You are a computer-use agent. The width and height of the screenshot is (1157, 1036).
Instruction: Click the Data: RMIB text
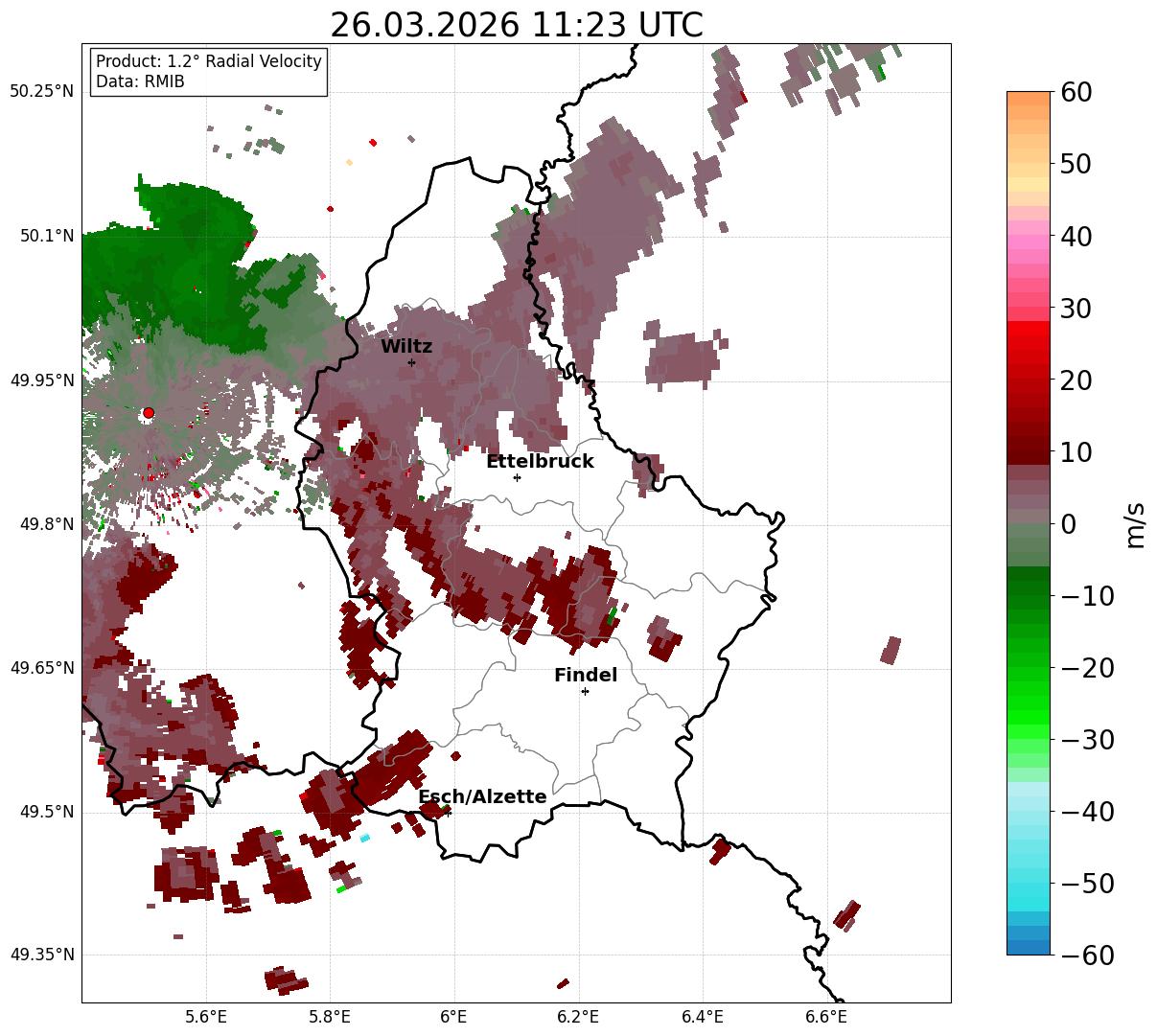140,81
